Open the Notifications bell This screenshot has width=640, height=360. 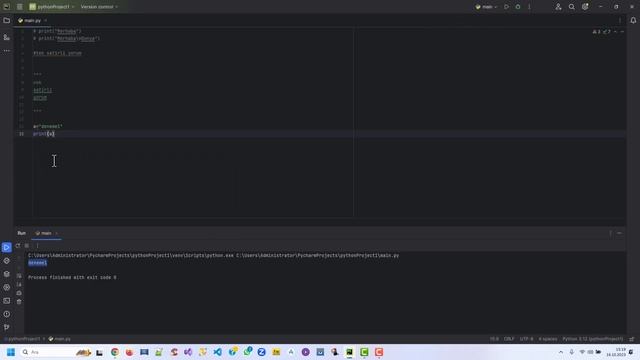click(633, 20)
